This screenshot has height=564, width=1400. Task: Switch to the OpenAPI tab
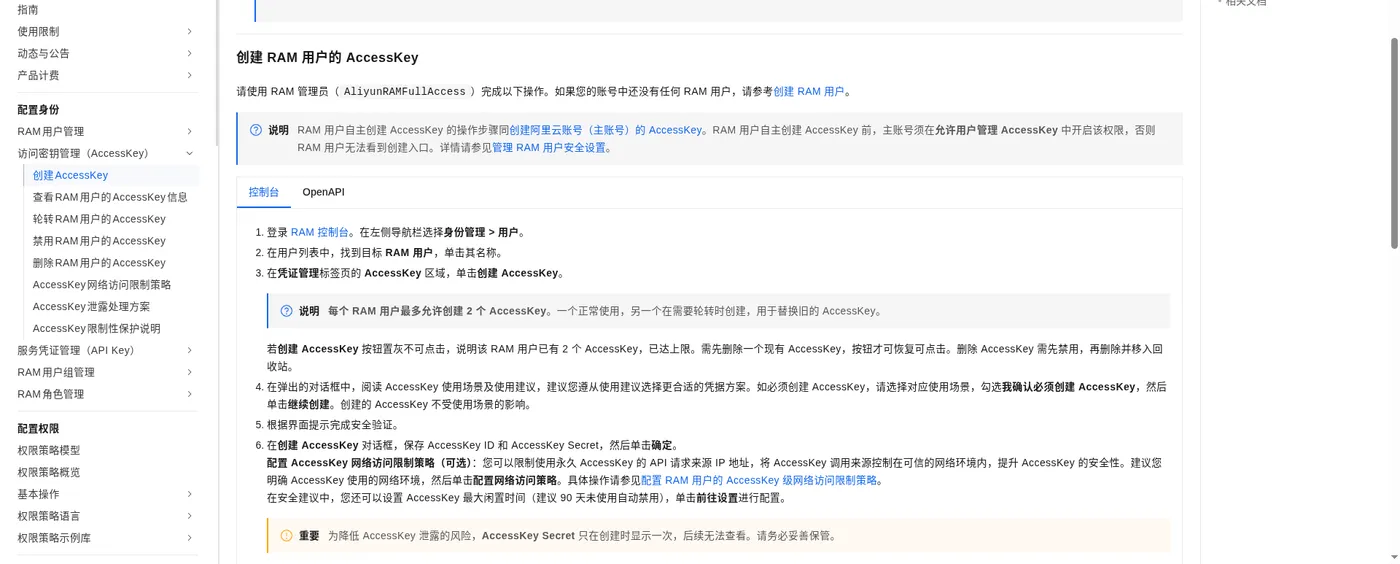[323, 192]
